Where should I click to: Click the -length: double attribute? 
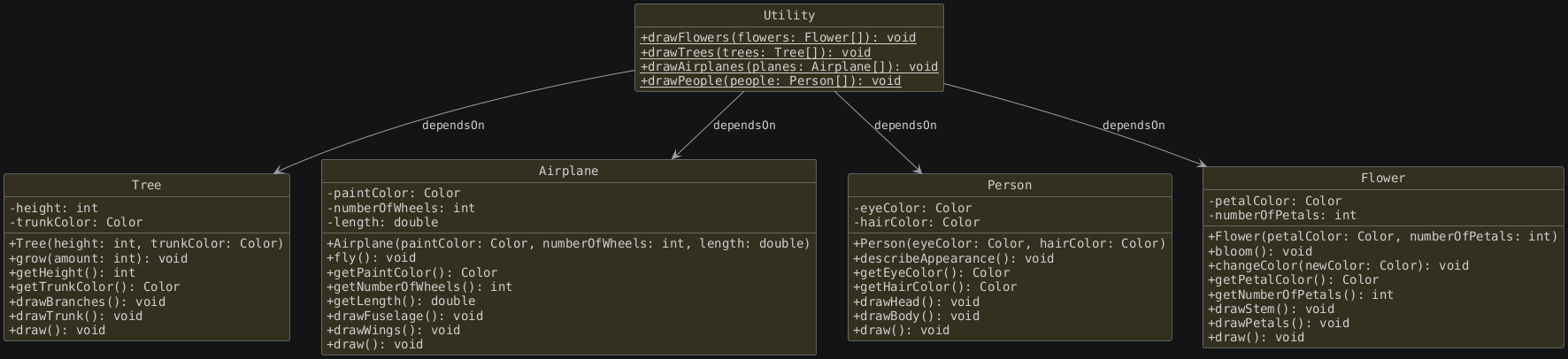[x=382, y=222]
